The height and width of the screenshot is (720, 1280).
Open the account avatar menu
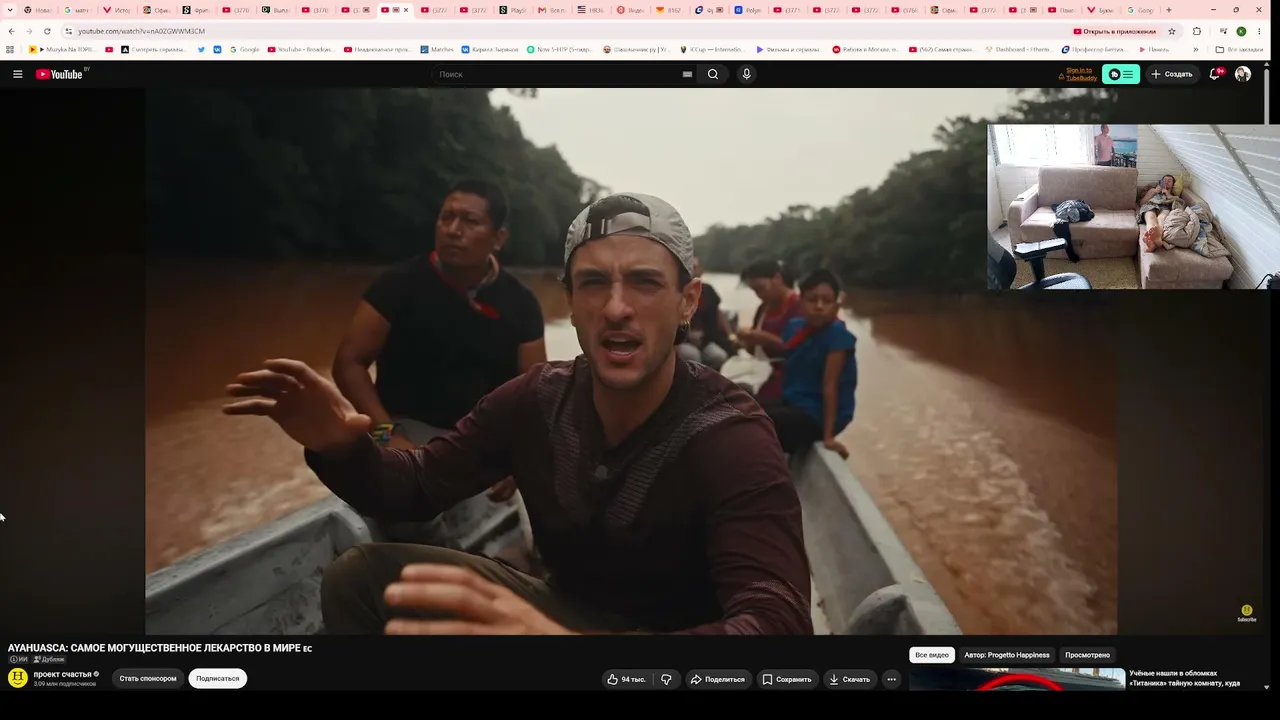click(1243, 74)
